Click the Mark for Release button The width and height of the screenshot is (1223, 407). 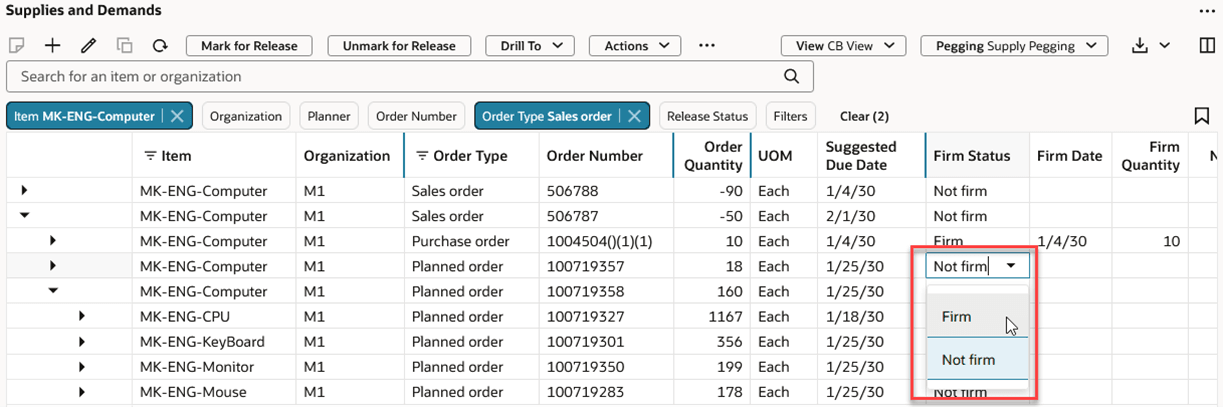click(249, 46)
